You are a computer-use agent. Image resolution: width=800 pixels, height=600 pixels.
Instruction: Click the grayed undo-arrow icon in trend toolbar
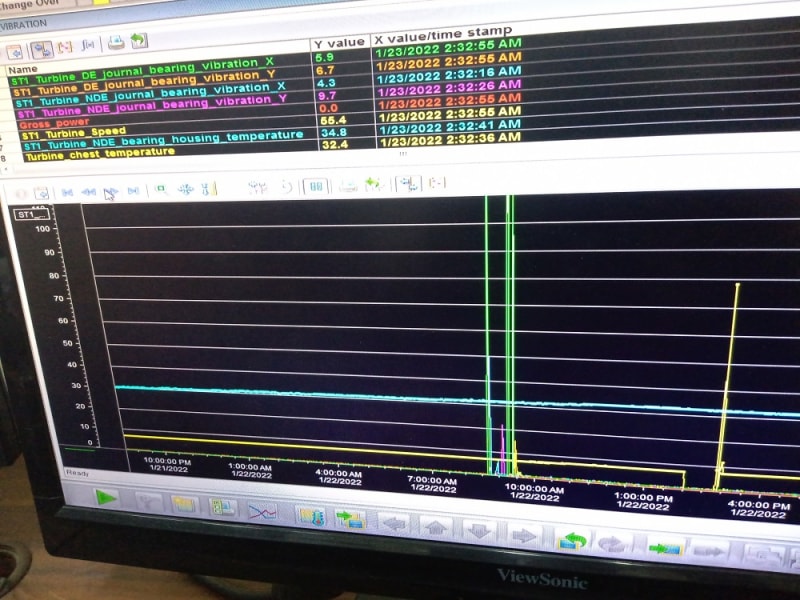(x=287, y=187)
